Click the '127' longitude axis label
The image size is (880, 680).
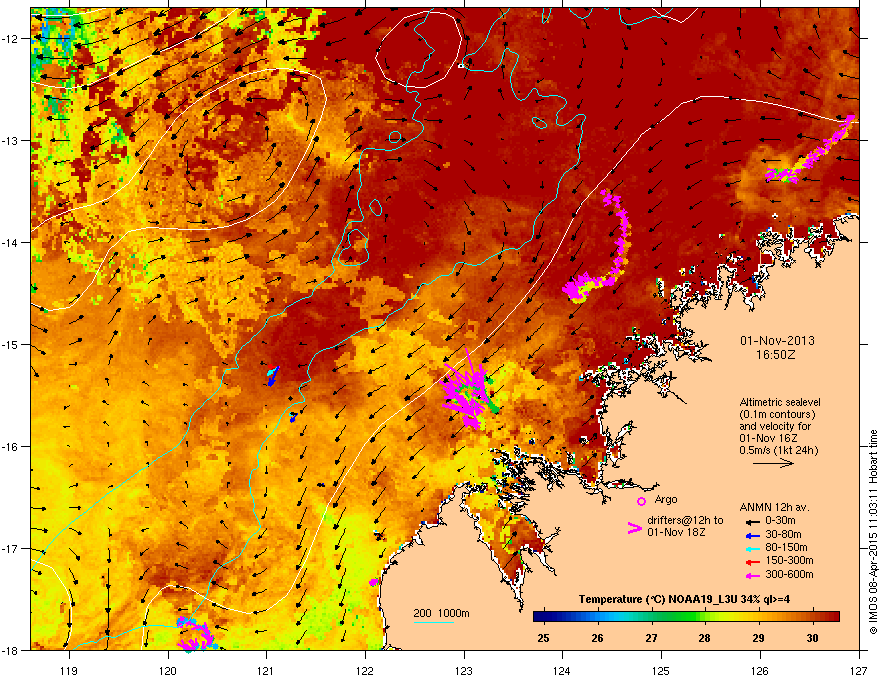[x=858, y=670]
